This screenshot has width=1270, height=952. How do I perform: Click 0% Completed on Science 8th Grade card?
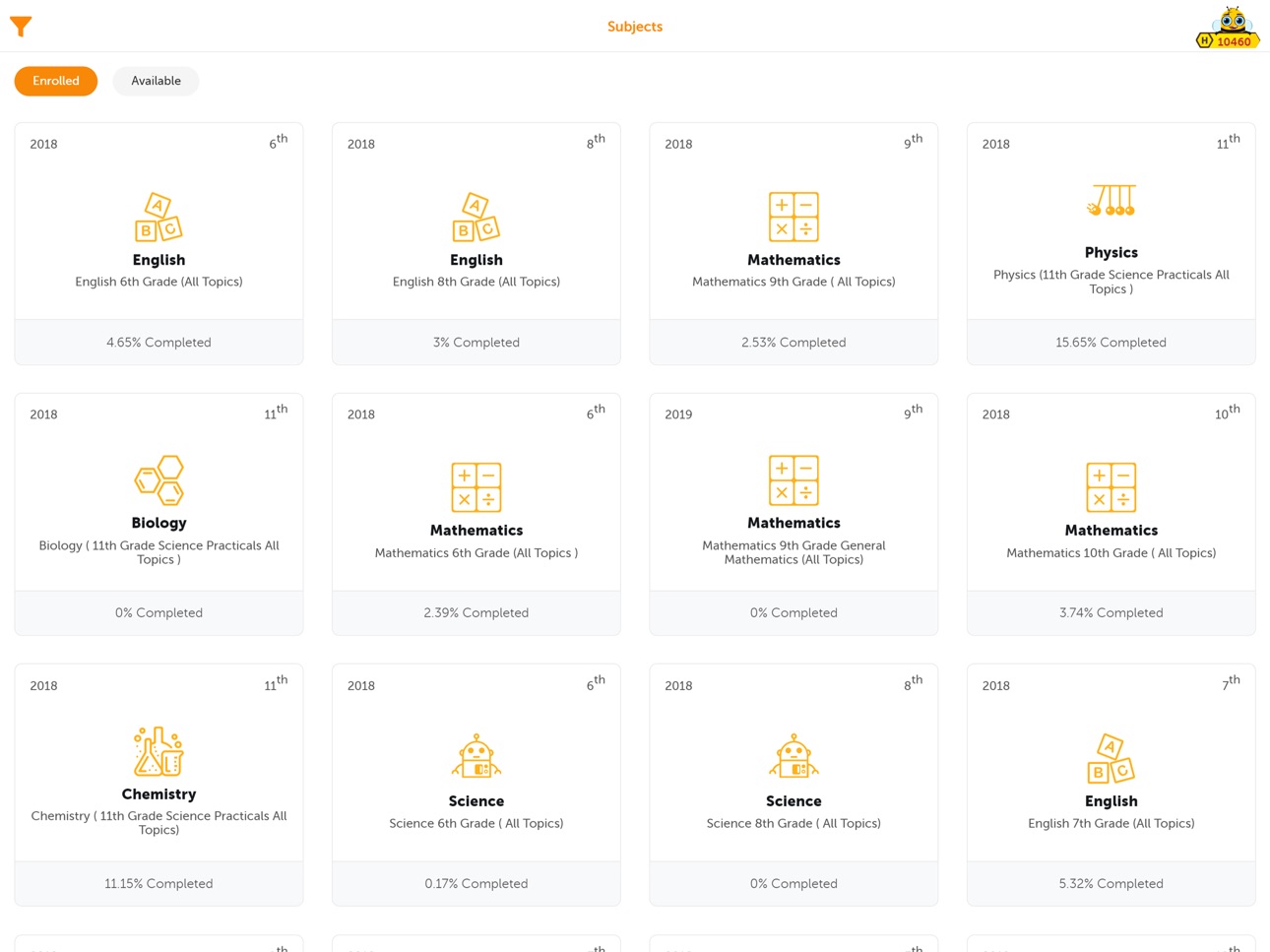tap(794, 883)
